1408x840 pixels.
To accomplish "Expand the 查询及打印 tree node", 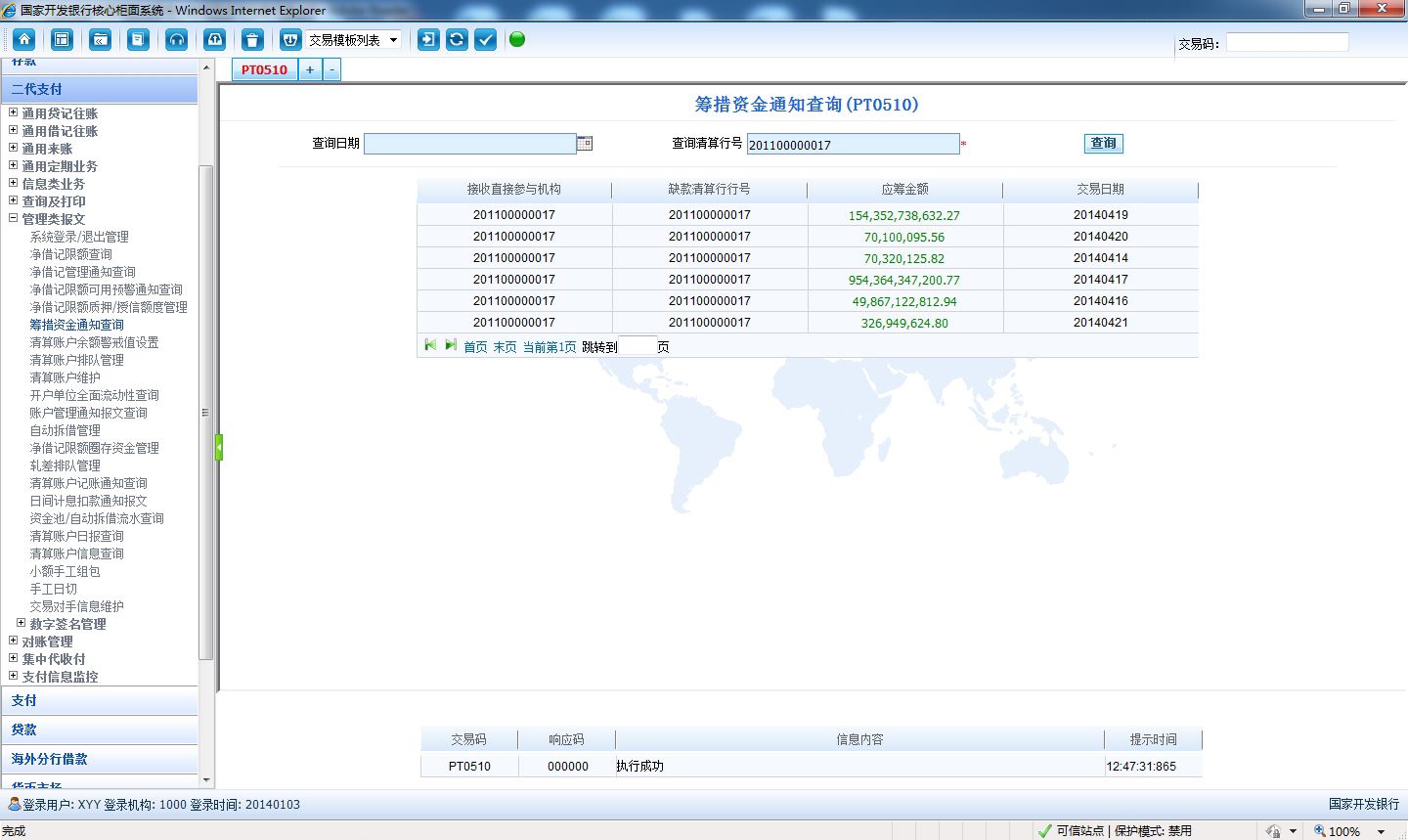I will point(14,200).
